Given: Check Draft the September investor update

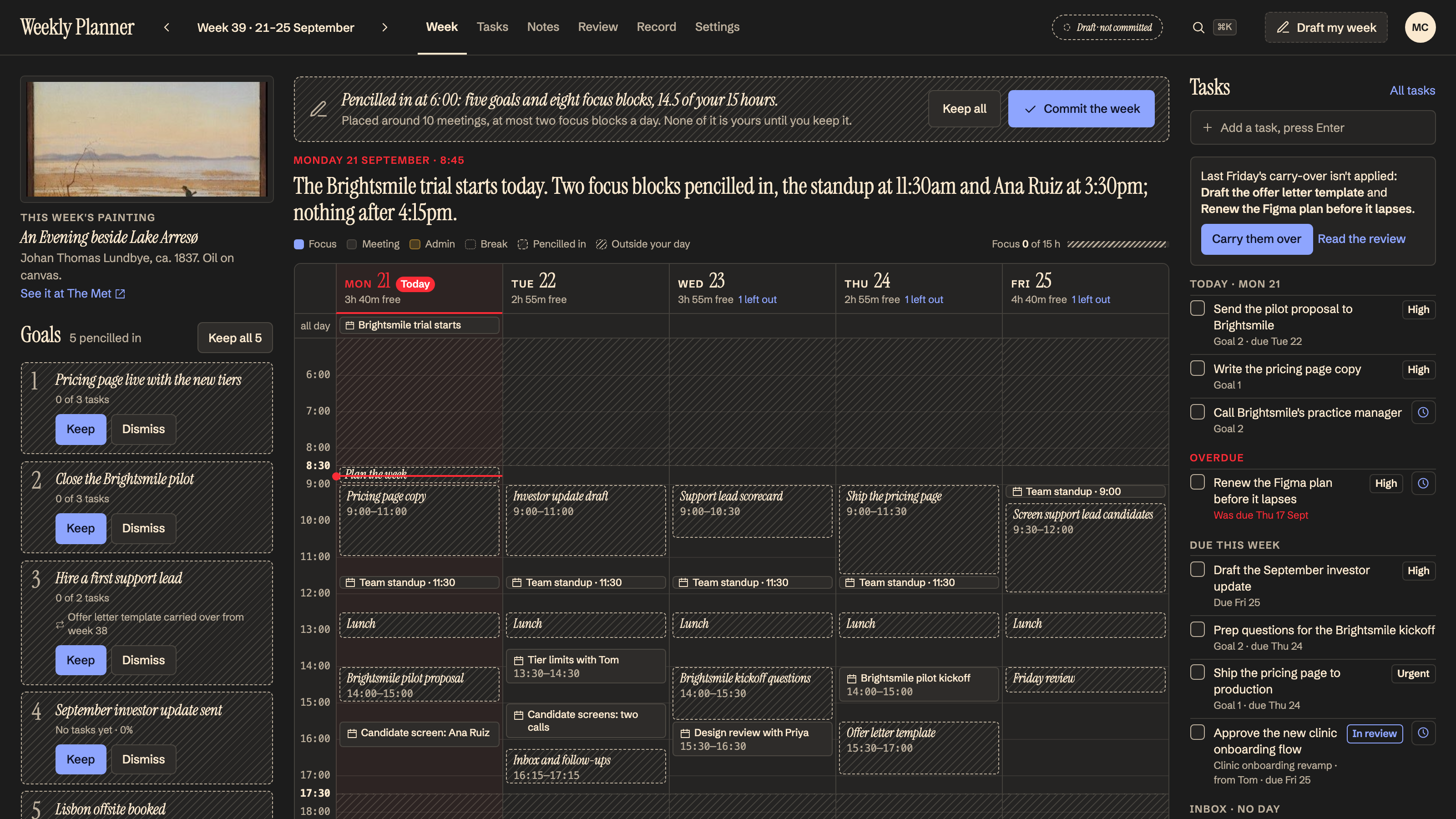Looking at the screenshot, I should [x=1197, y=569].
